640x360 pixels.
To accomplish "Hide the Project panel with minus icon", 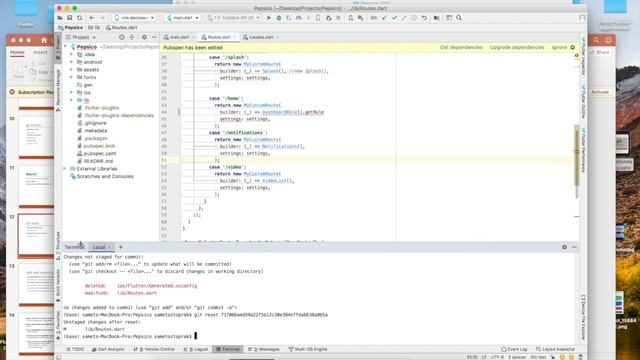I will pos(154,37).
